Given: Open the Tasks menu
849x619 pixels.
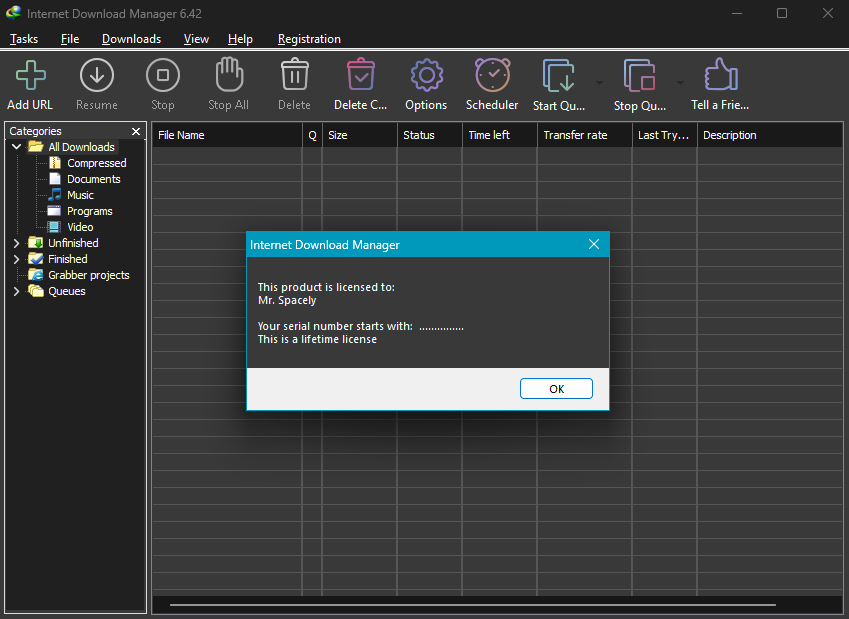Looking at the screenshot, I should click(x=24, y=39).
